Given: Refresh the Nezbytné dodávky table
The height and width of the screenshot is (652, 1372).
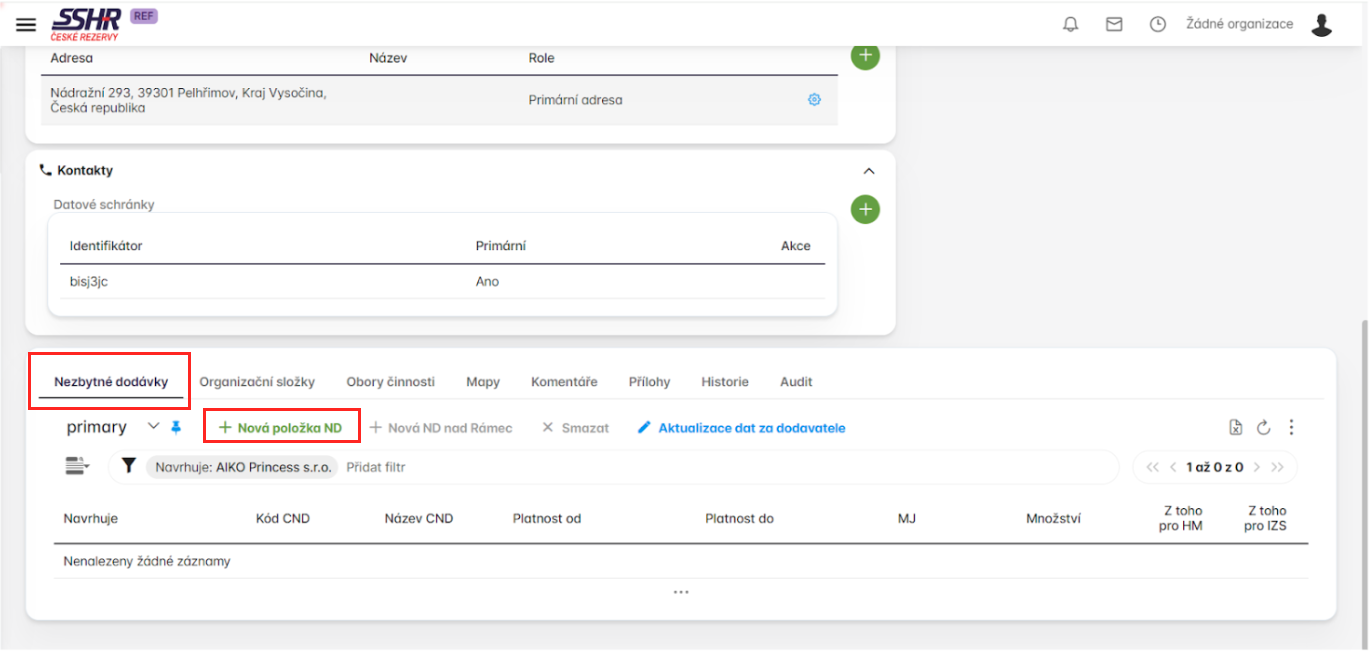Looking at the screenshot, I should point(1263,428).
